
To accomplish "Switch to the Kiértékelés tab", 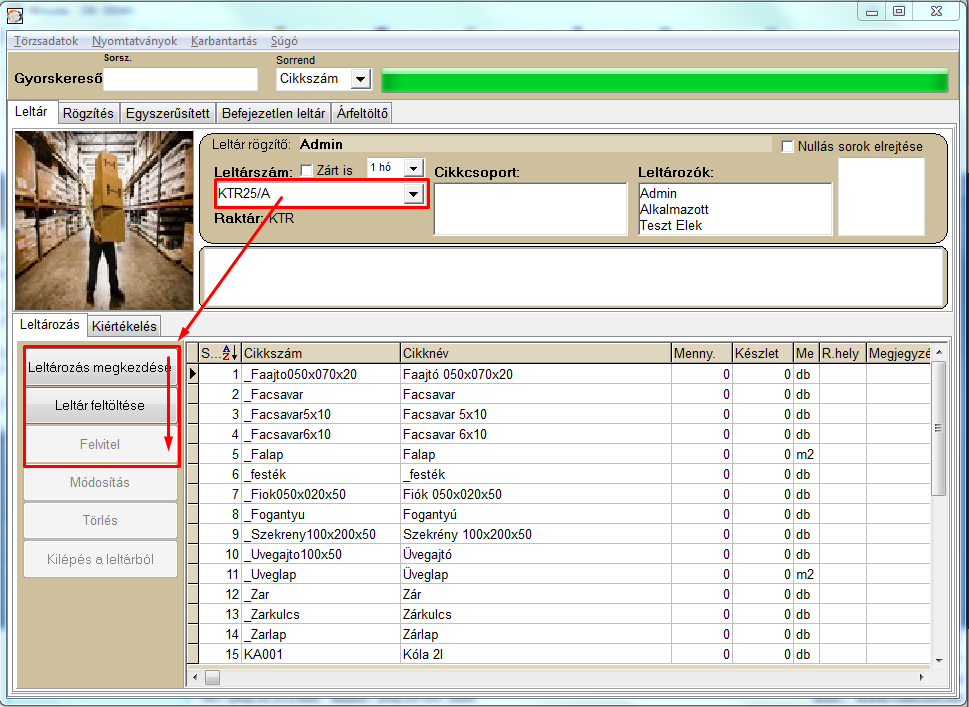I will [x=124, y=326].
